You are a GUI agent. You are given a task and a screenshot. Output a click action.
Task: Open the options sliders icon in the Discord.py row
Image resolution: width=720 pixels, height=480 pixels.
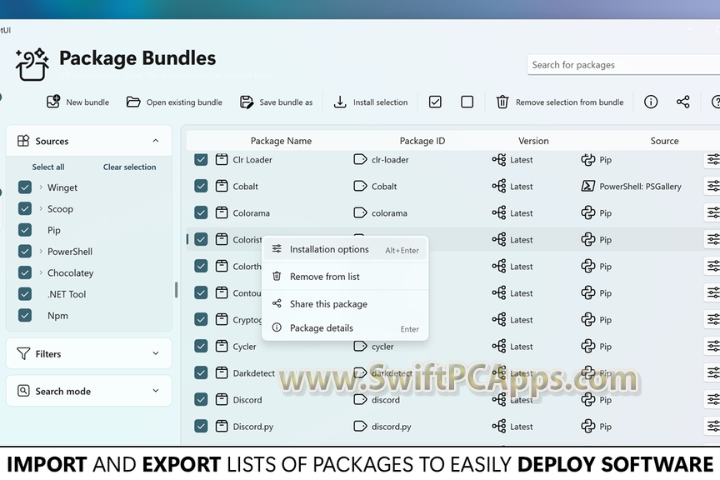713,426
